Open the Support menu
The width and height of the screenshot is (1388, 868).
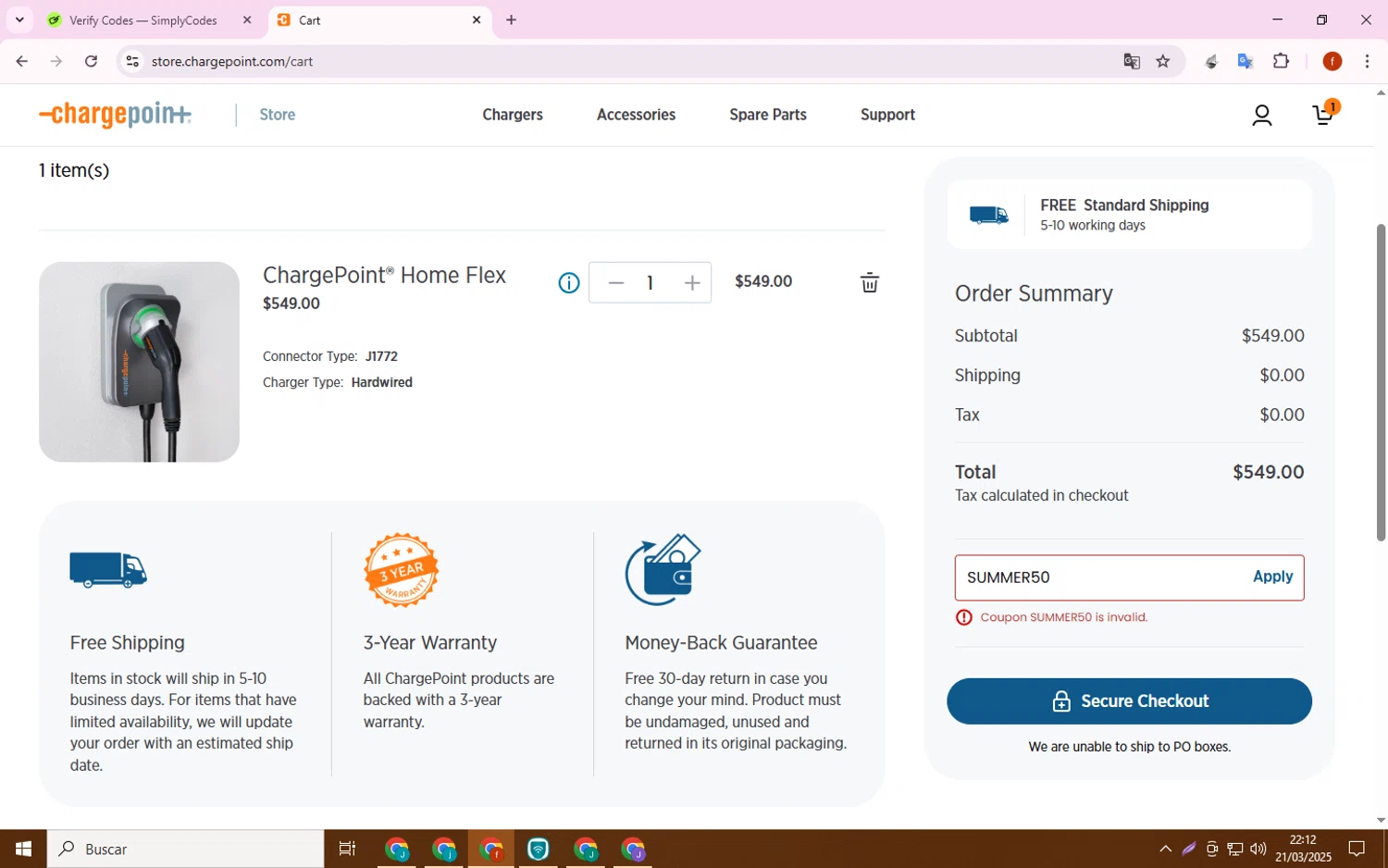(x=887, y=115)
